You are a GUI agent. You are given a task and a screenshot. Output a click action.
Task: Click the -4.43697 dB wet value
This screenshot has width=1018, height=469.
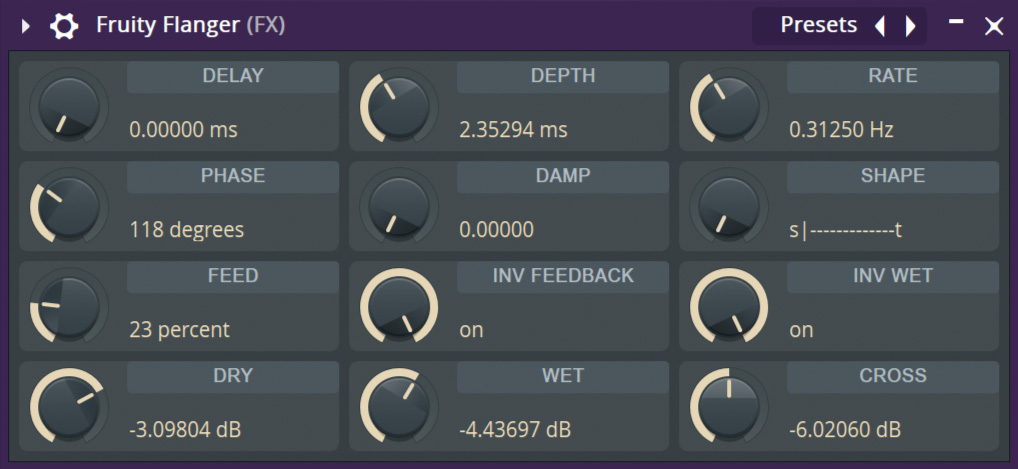click(515, 430)
